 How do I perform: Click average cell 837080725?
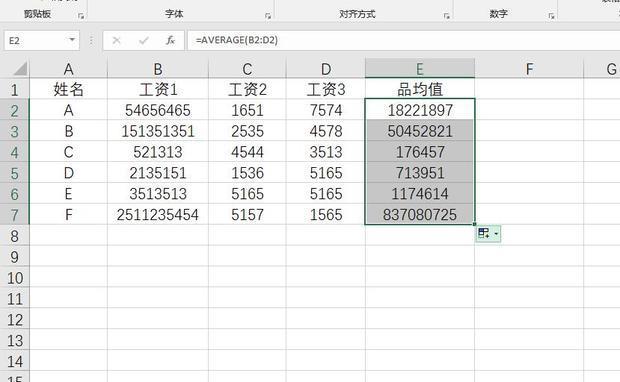420,215
